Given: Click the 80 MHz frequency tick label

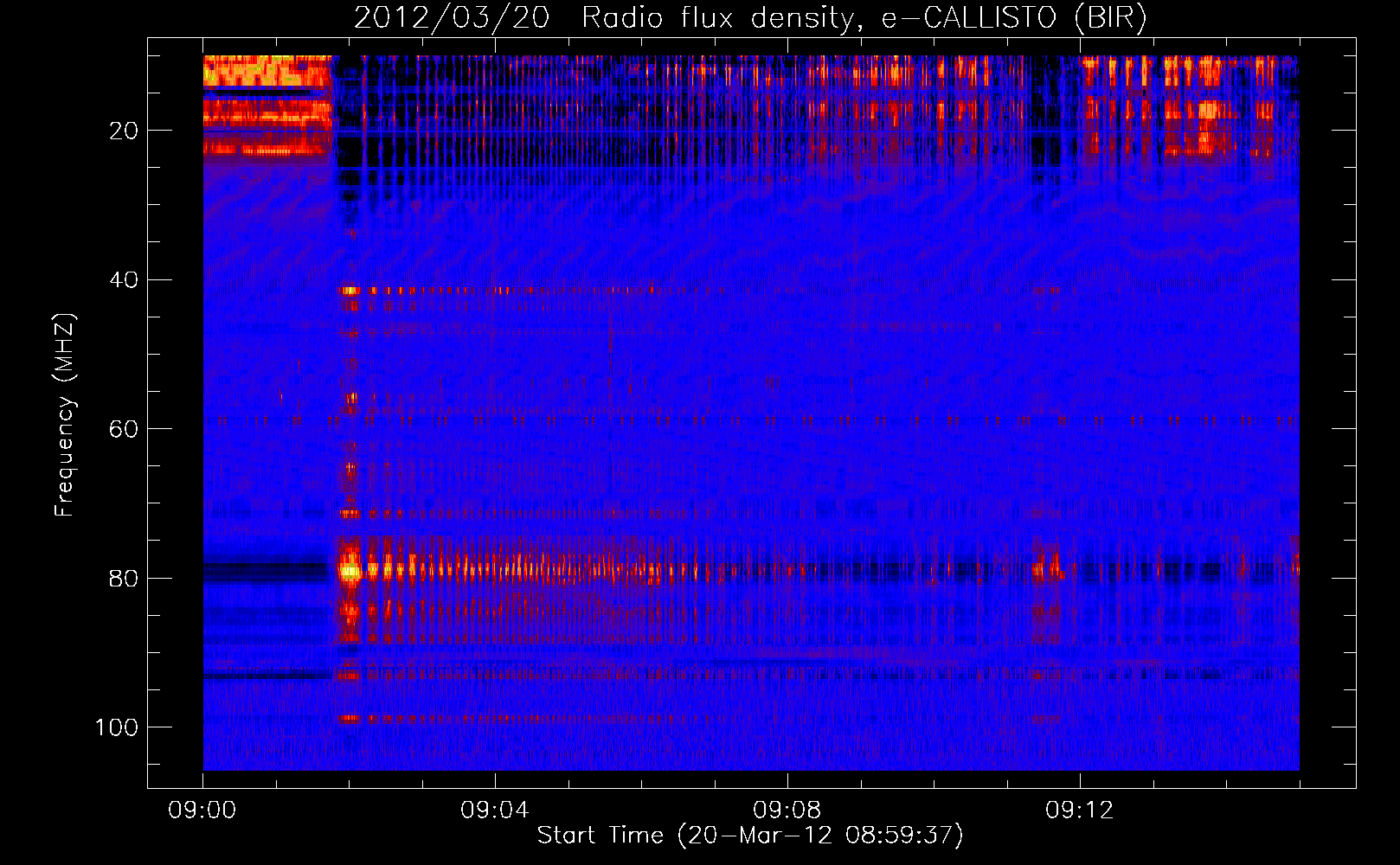Looking at the screenshot, I should tap(124, 579).
